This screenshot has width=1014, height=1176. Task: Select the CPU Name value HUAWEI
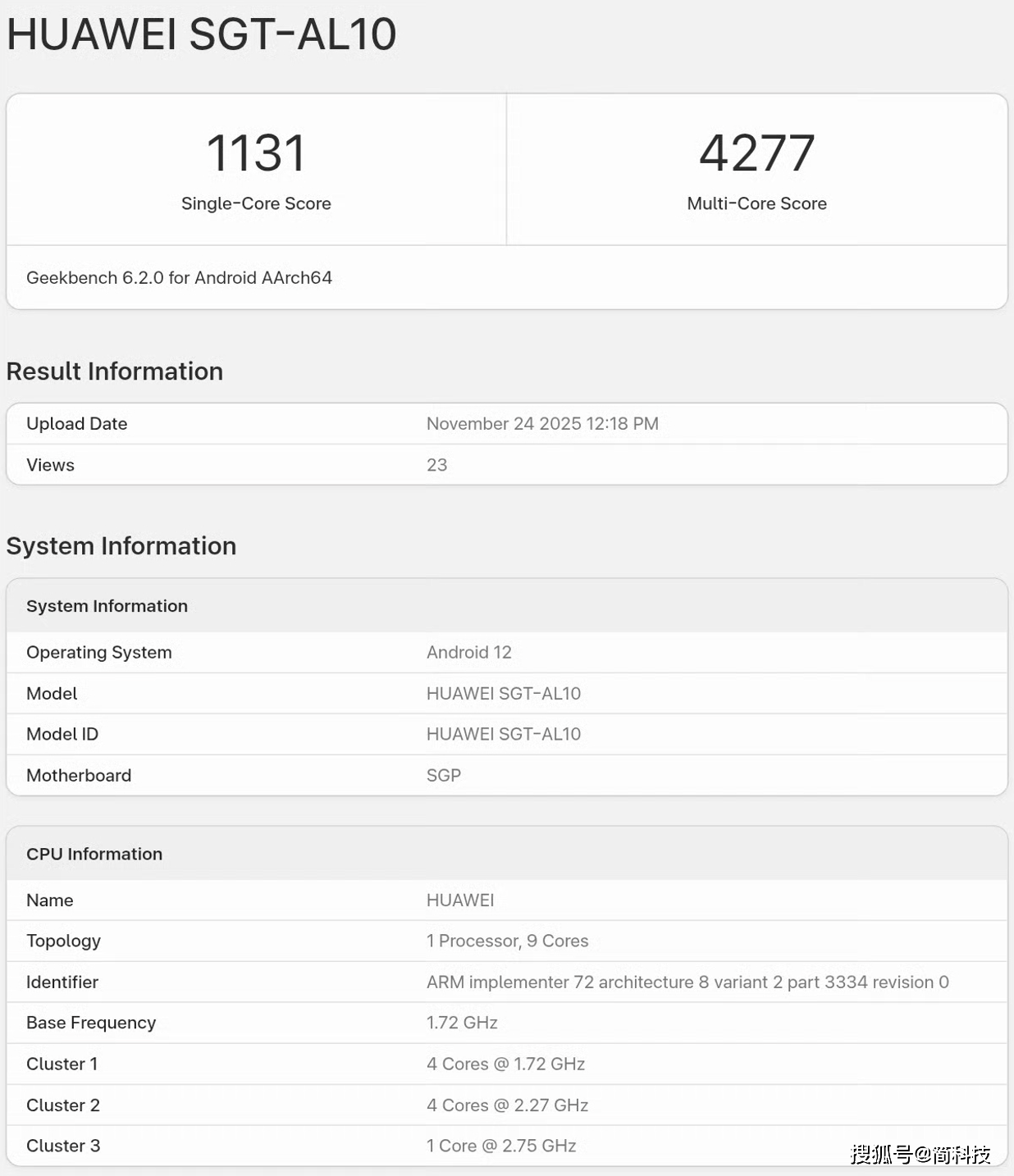click(459, 900)
